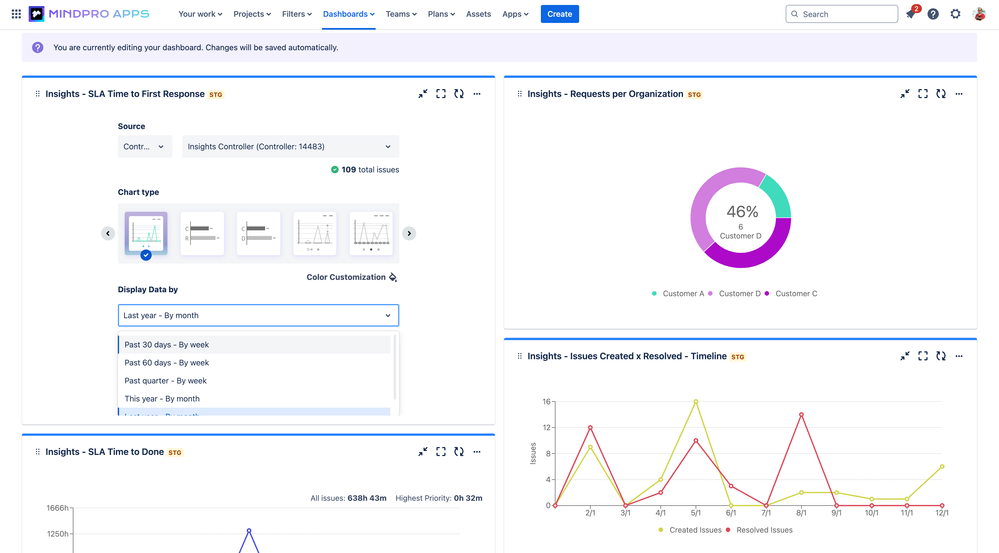Select Past quarter - By week option
The image size is (999, 553).
click(x=254, y=380)
